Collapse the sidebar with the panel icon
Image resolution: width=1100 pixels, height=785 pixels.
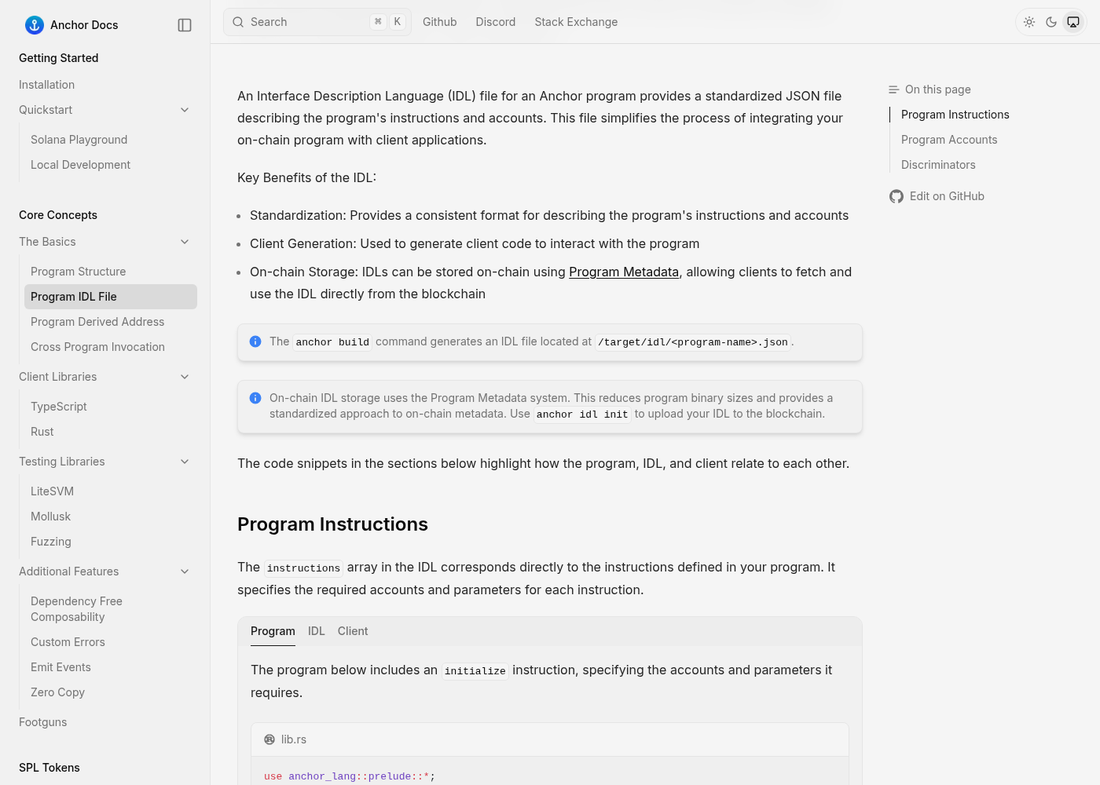pyautogui.click(x=185, y=25)
